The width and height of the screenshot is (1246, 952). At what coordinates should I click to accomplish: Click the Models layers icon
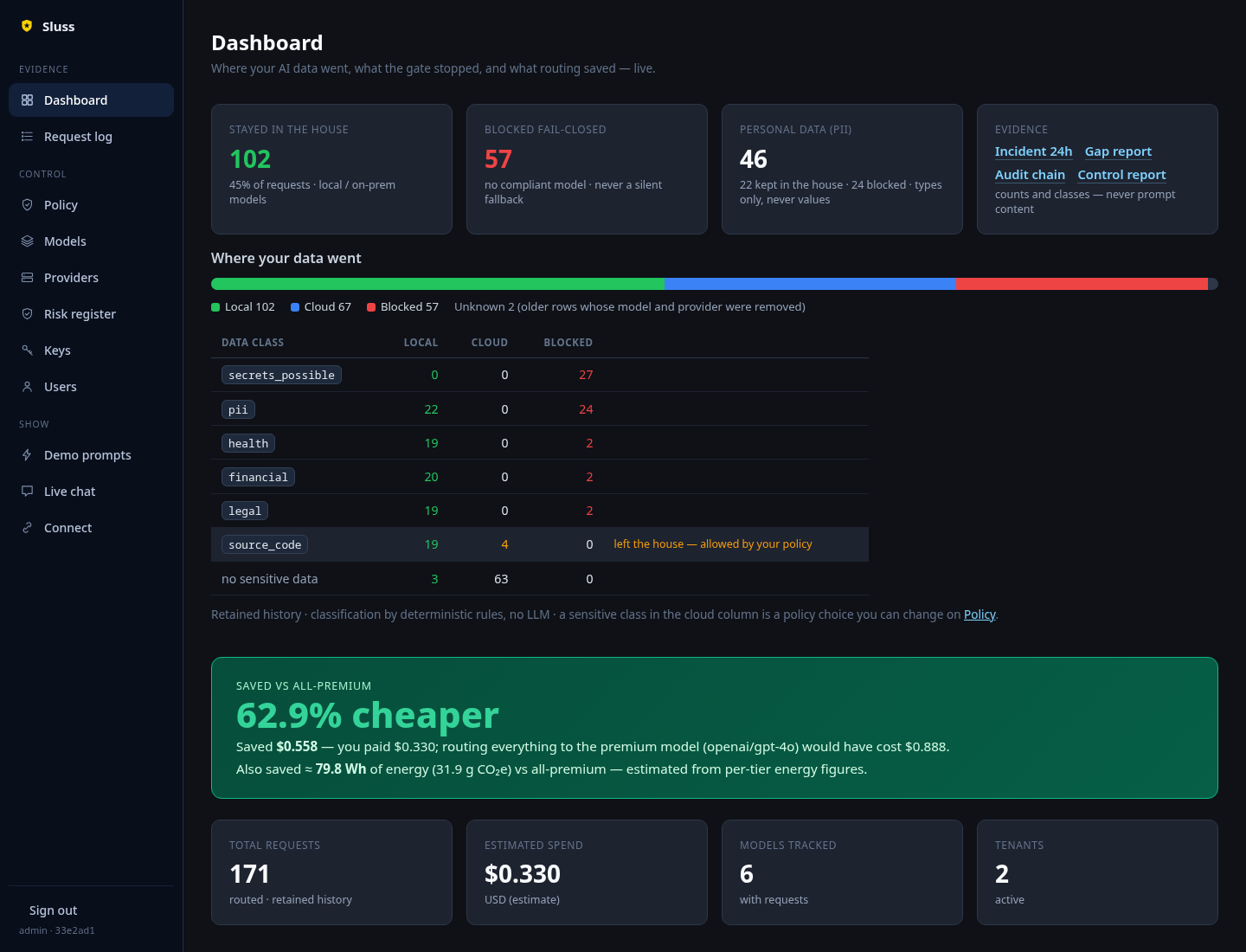tap(27, 241)
